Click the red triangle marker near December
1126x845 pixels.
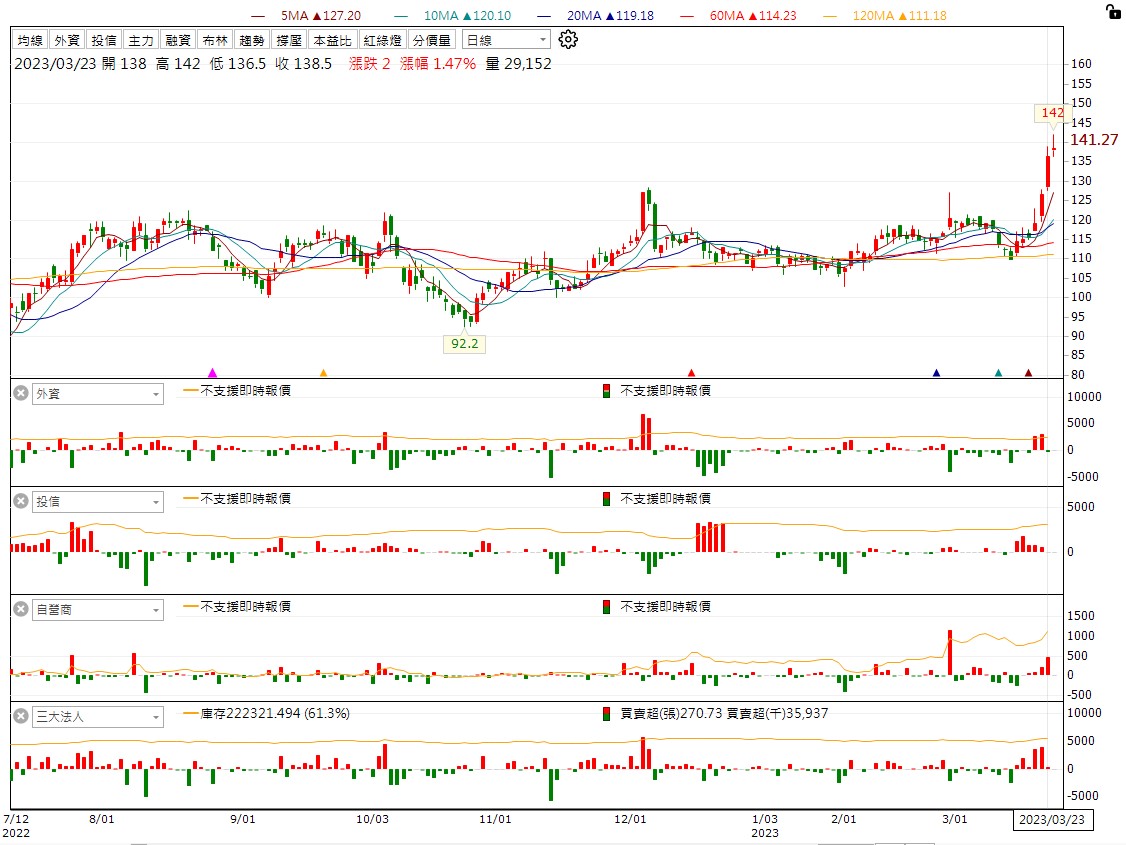point(691,373)
